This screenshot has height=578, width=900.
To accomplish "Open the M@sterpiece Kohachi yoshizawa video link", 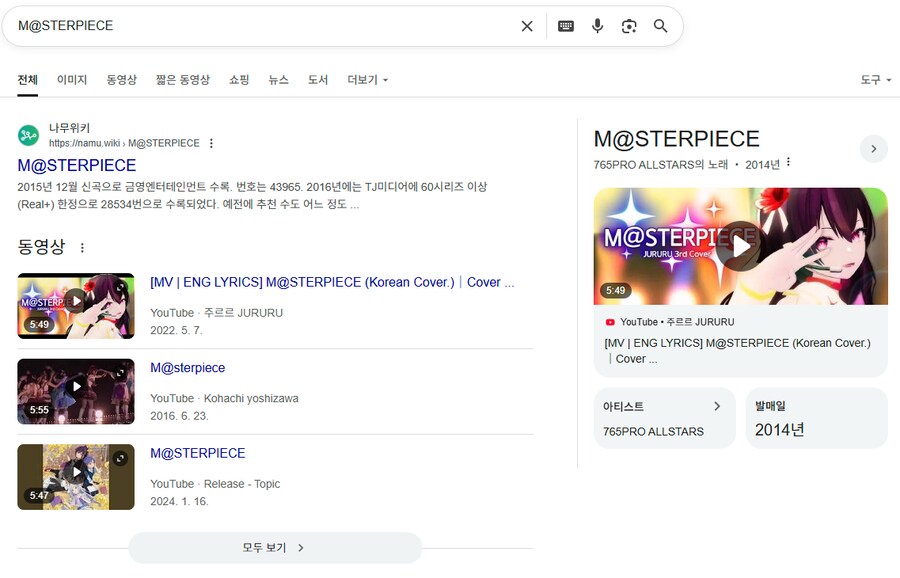I will pos(188,367).
